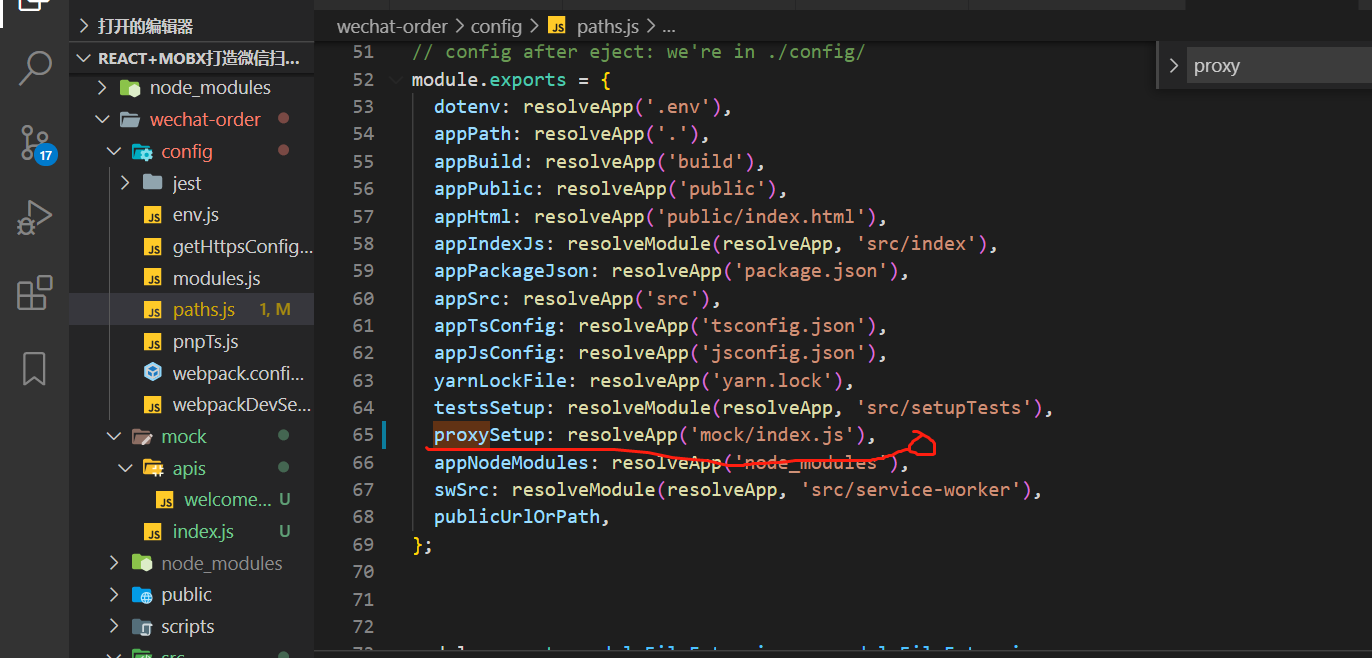Open webpackDevServer config file
The height and width of the screenshot is (658, 1372).
tap(242, 406)
